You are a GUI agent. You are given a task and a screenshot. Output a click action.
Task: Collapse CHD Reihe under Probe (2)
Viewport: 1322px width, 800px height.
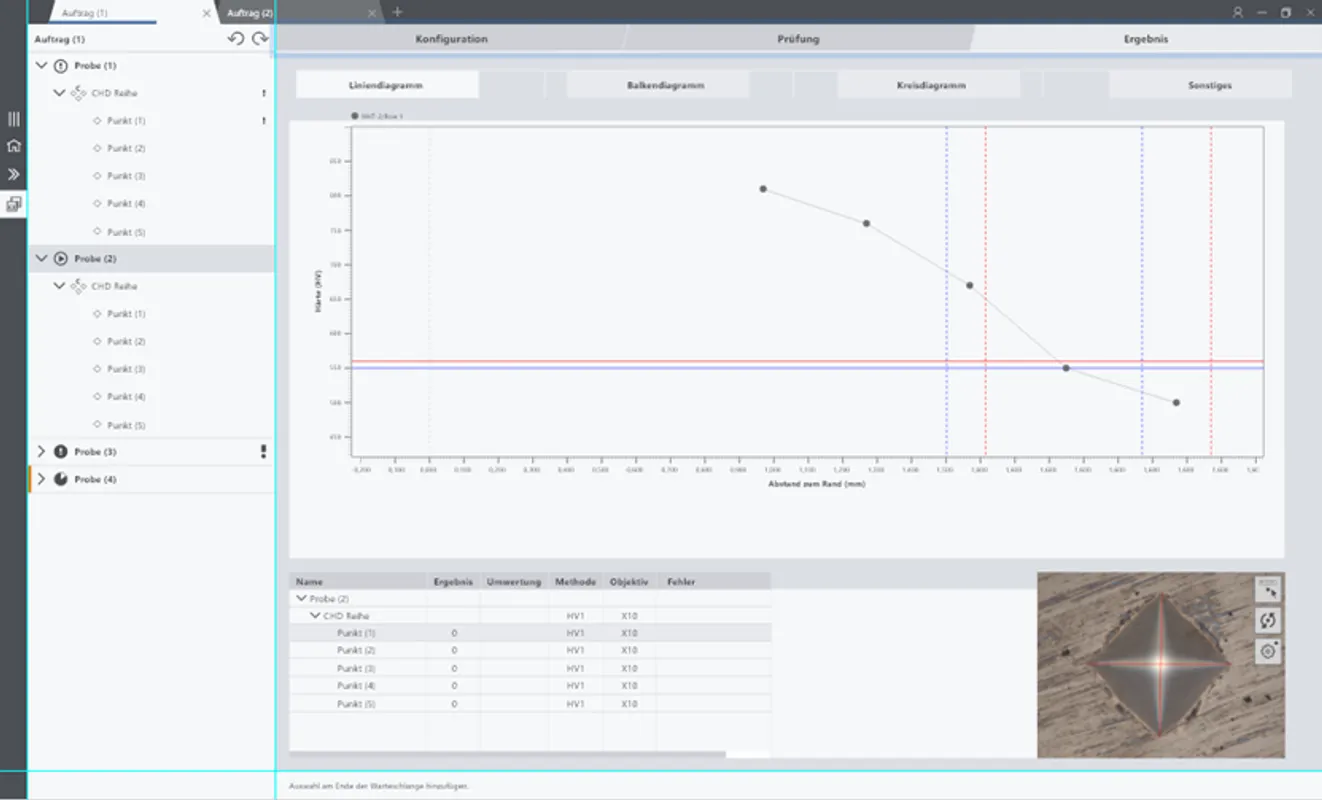coord(59,286)
